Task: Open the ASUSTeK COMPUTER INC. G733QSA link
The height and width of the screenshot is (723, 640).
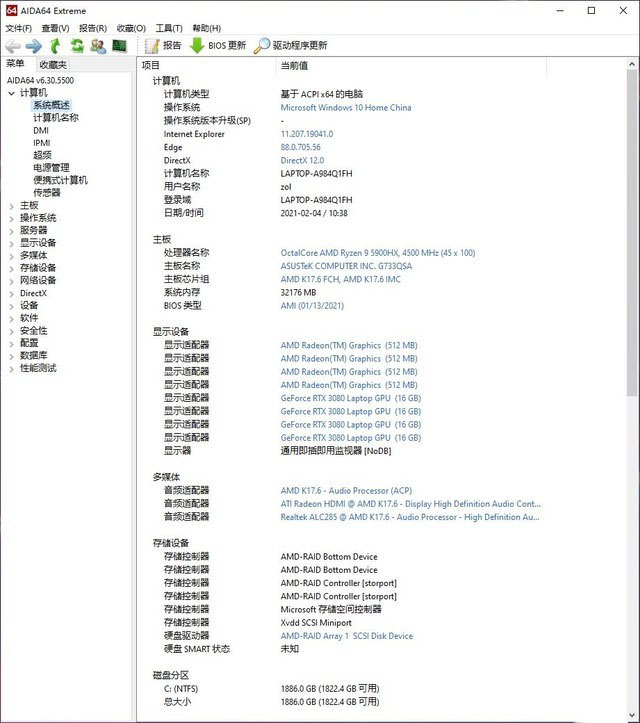Action: [346, 266]
